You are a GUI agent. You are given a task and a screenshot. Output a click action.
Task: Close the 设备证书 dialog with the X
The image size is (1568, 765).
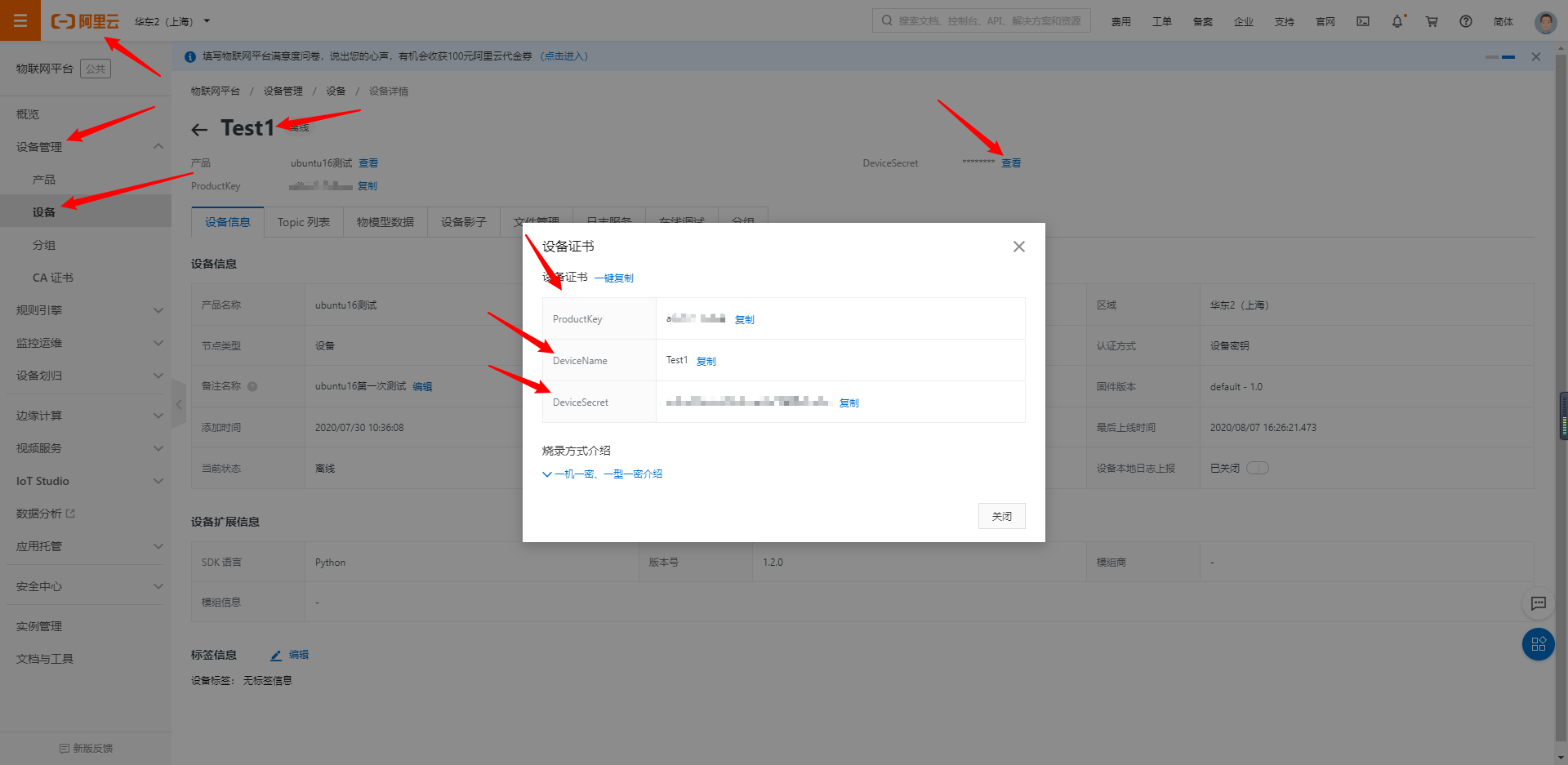click(1018, 247)
